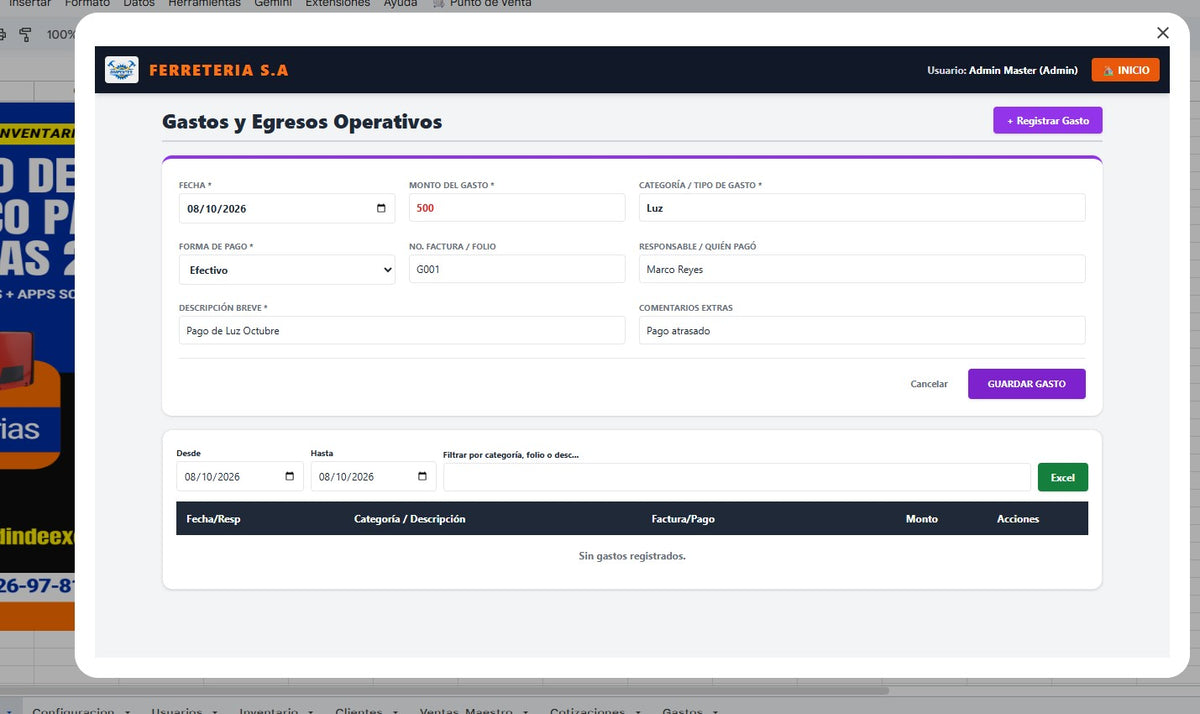Select the paint format icon in Sheets toolbar
This screenshot has height=714, width=1200.
[x=25, y=34]
